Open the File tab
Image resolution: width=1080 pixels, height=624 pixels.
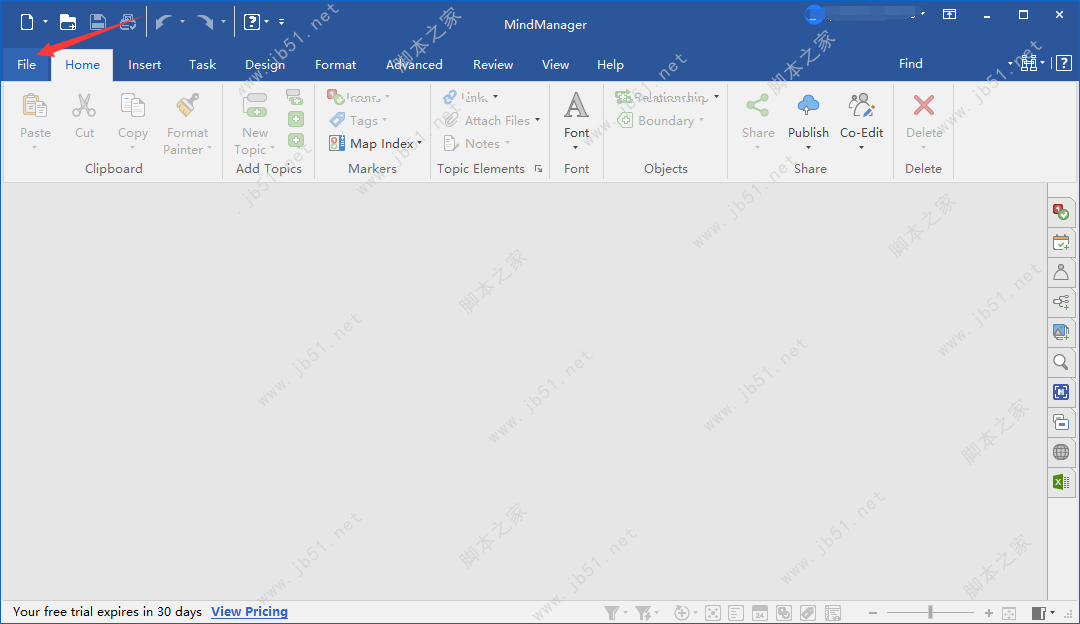point(26,65)
